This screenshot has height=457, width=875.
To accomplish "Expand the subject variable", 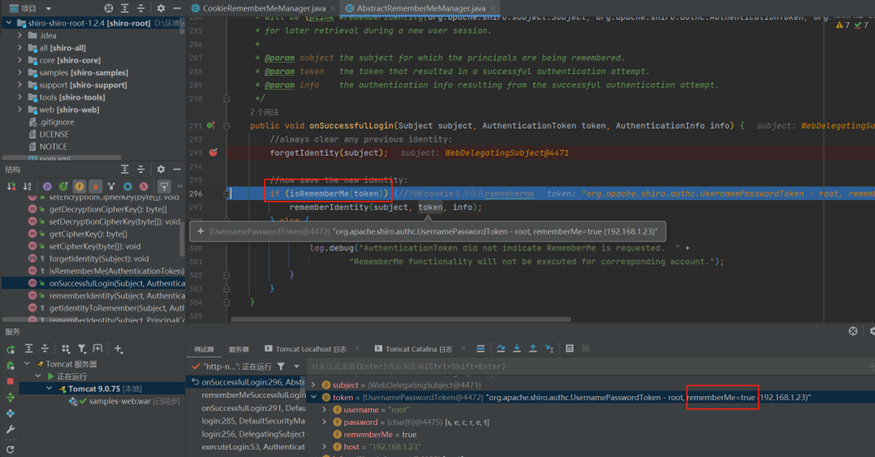I will (314, 385).
